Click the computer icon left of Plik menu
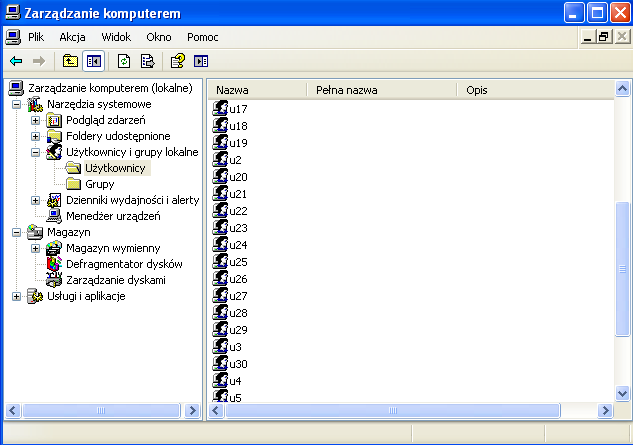 13,37
